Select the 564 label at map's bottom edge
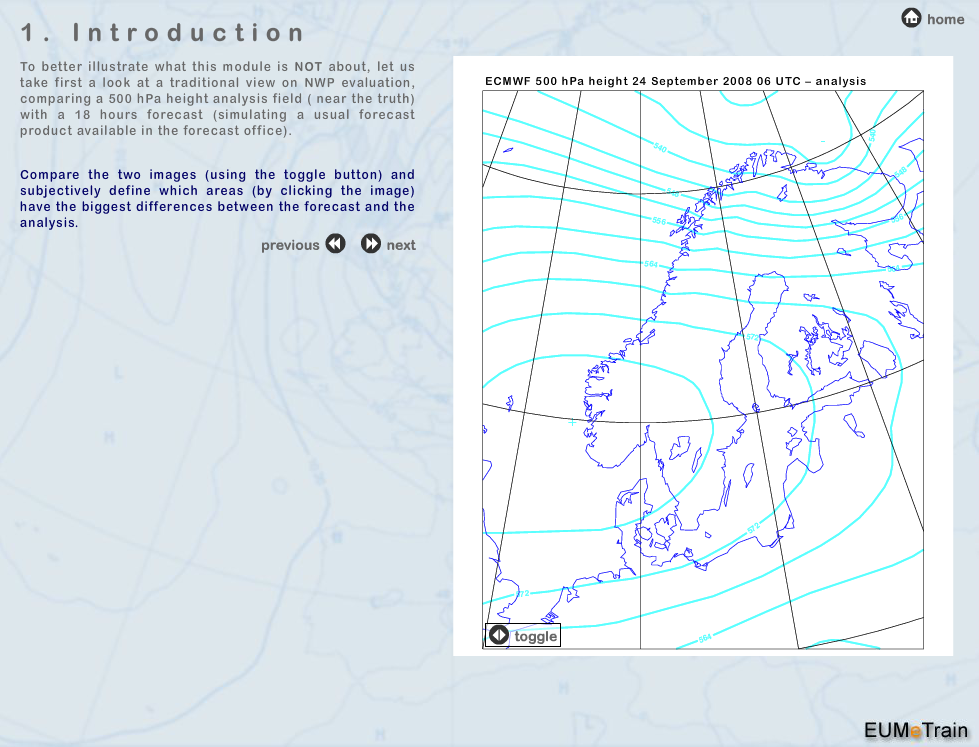Viewport: 979px width, 747px height. coord(704,637)
